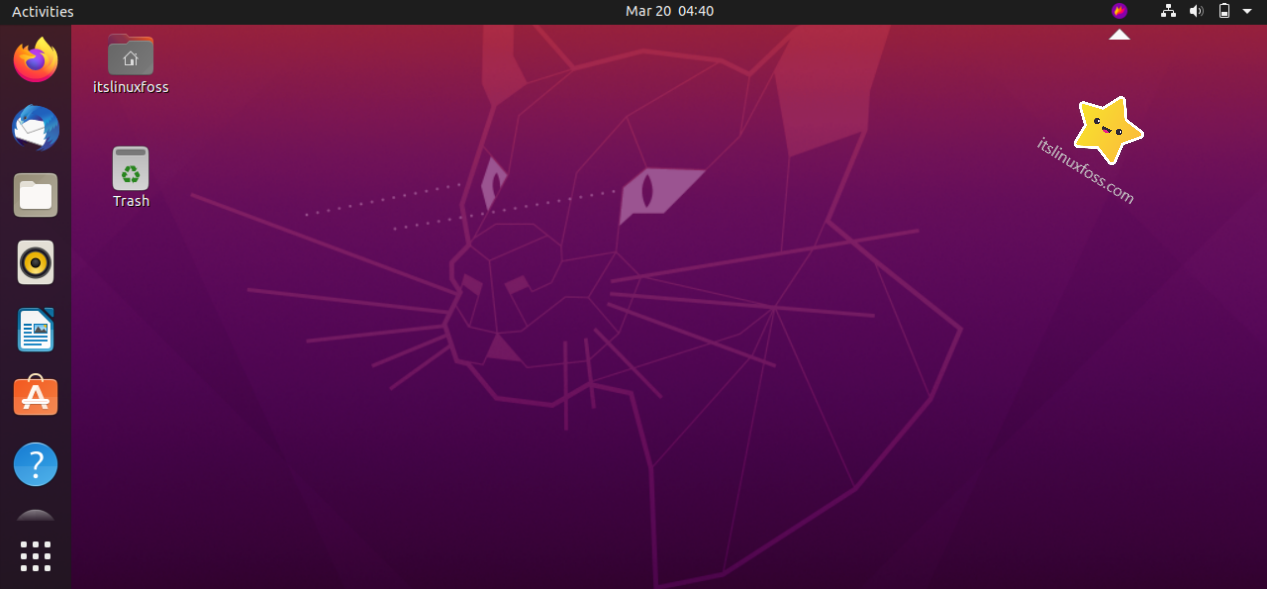Open the Activities overview
The image size is (1267, 589).
coord(43,11)
